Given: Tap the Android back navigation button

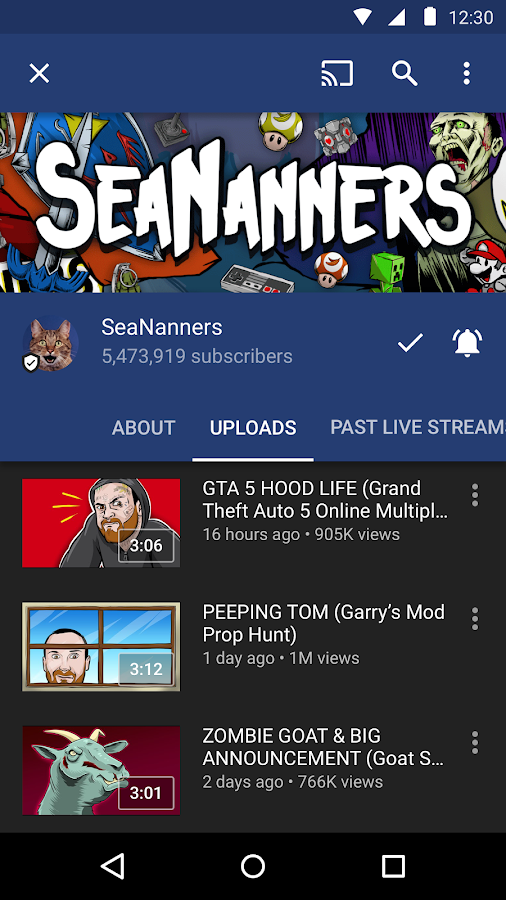Looking at the screenshot, I should pyautogui.click(x=112, y=866).
